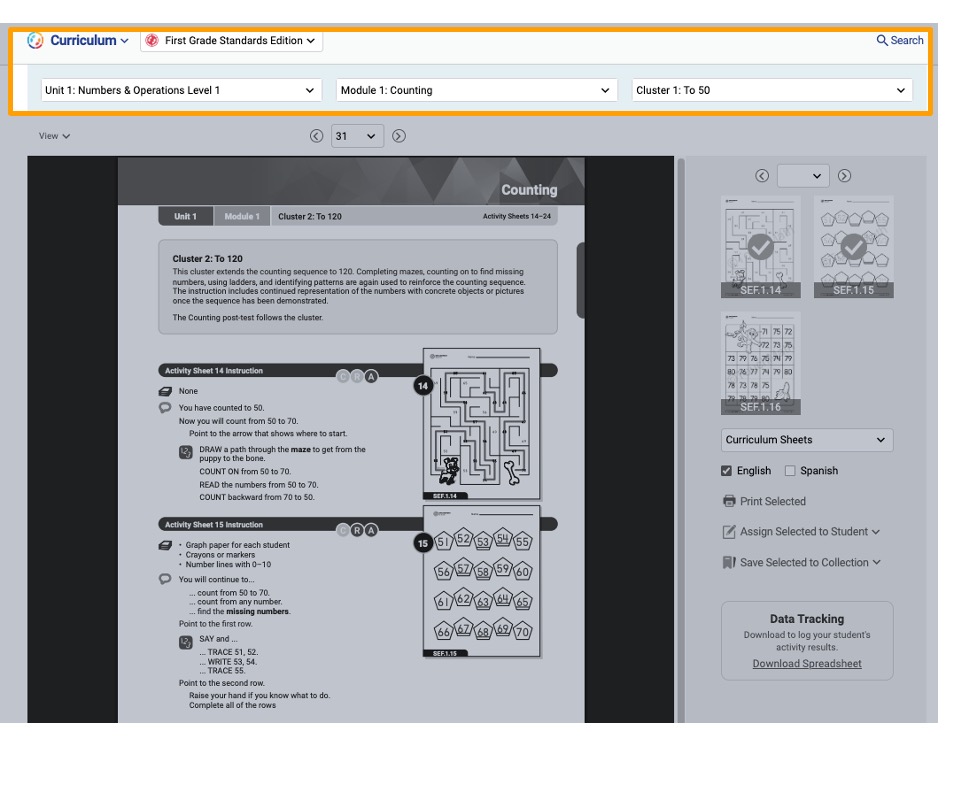Open the Curriculum Sheets dropdown
The width and height of the screenshot is (960, 800).
click(x=807, y=440)
